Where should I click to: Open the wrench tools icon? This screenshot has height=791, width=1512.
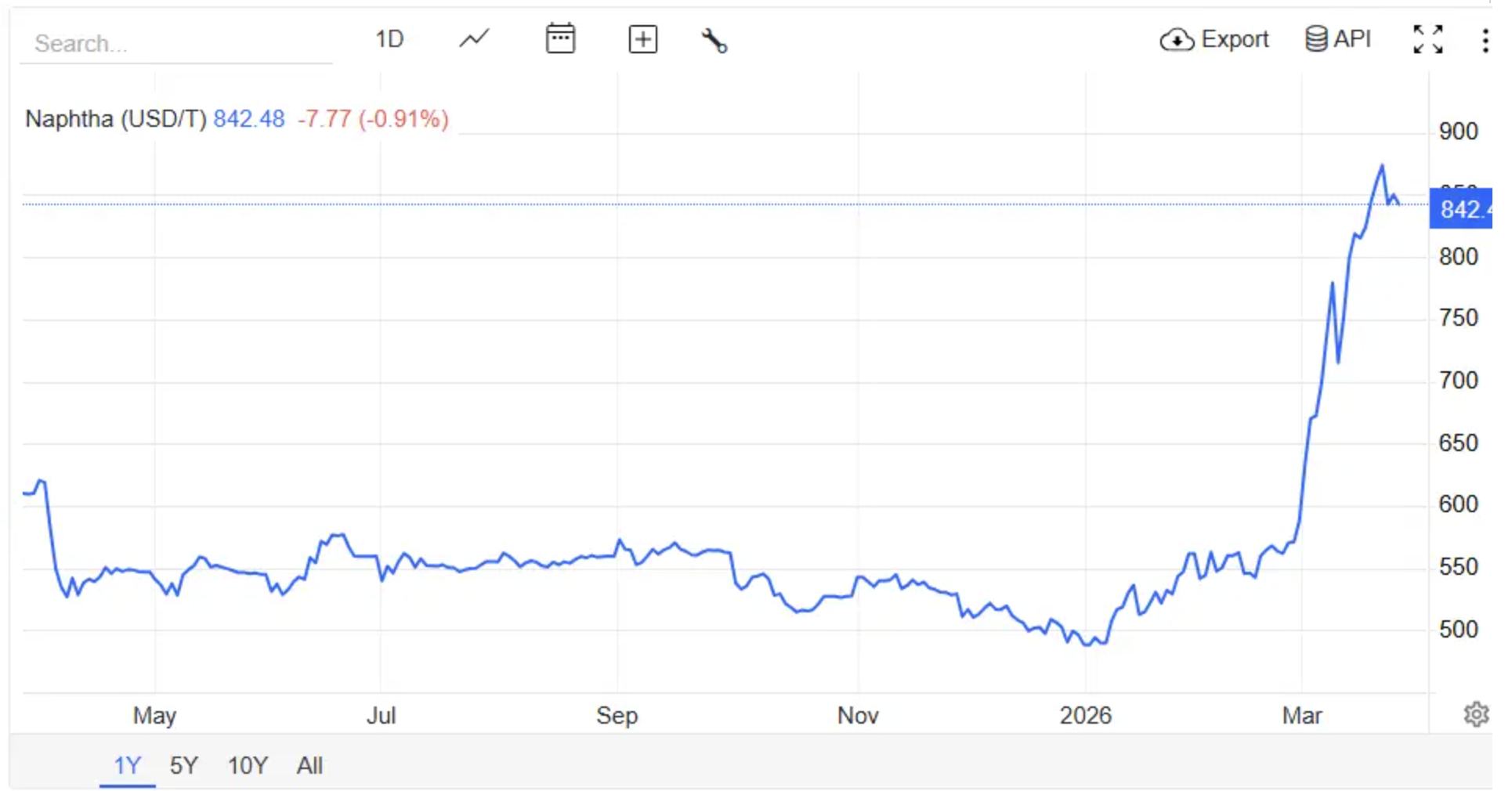(714, 41)
